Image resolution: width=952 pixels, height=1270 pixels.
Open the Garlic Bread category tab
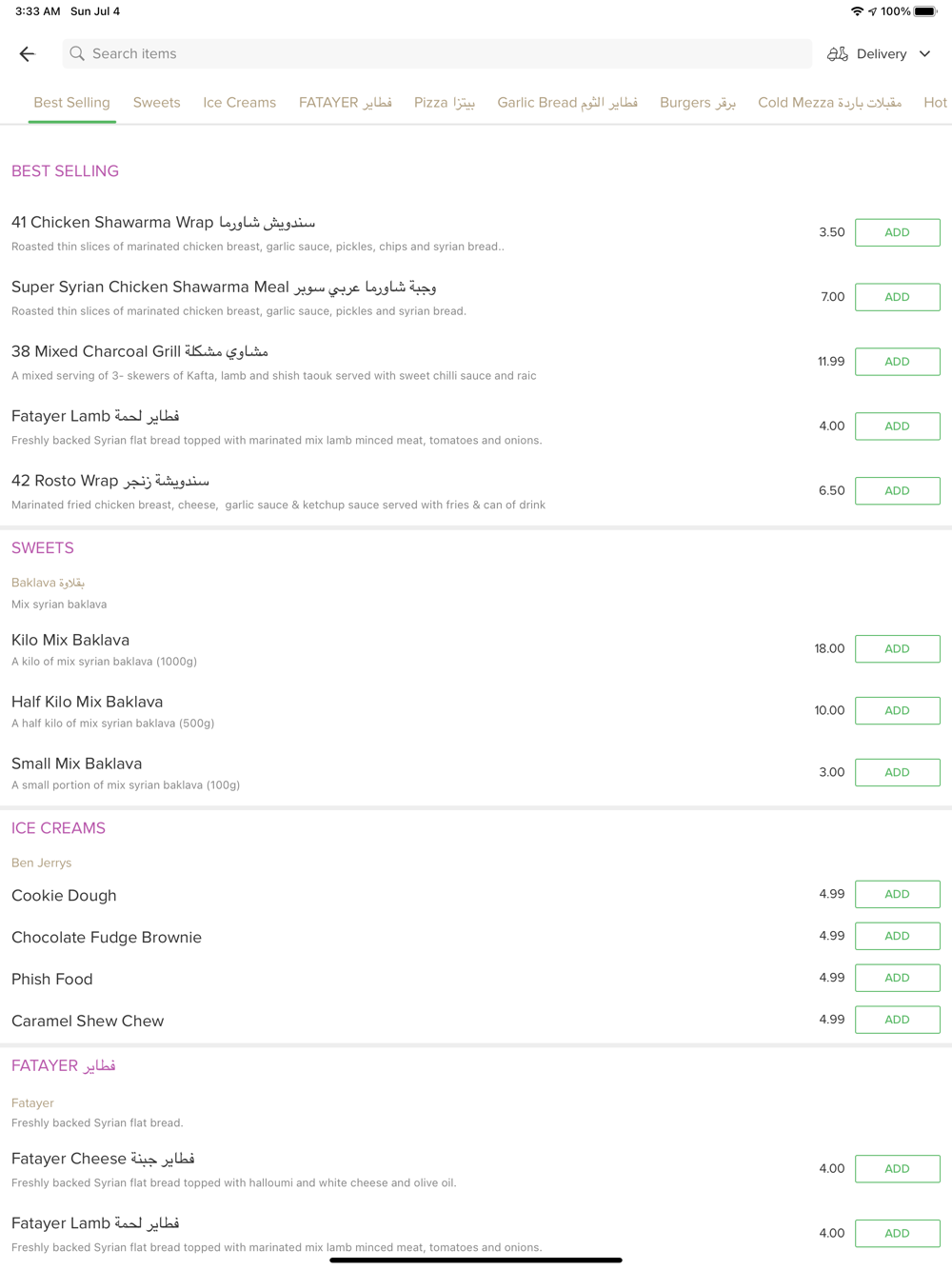566,103
